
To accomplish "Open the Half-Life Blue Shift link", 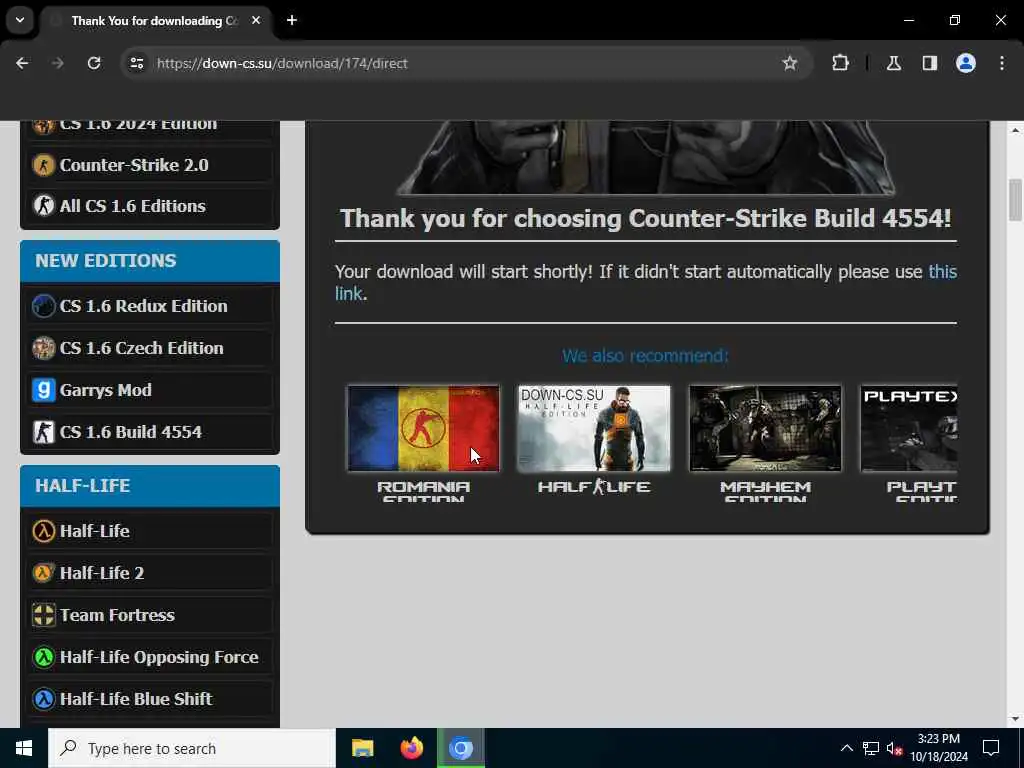I will click(136, 699).
